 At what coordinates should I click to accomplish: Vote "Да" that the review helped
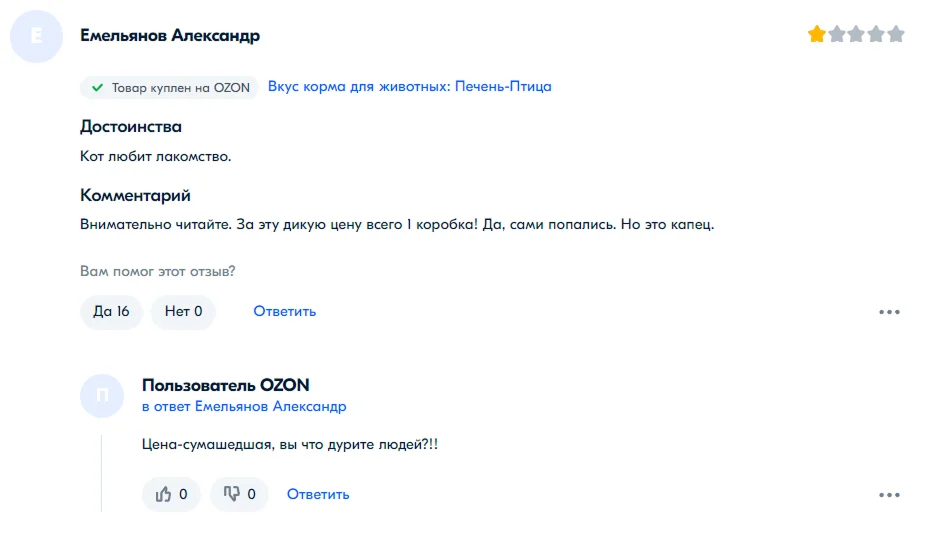click(x=111, y=312)
